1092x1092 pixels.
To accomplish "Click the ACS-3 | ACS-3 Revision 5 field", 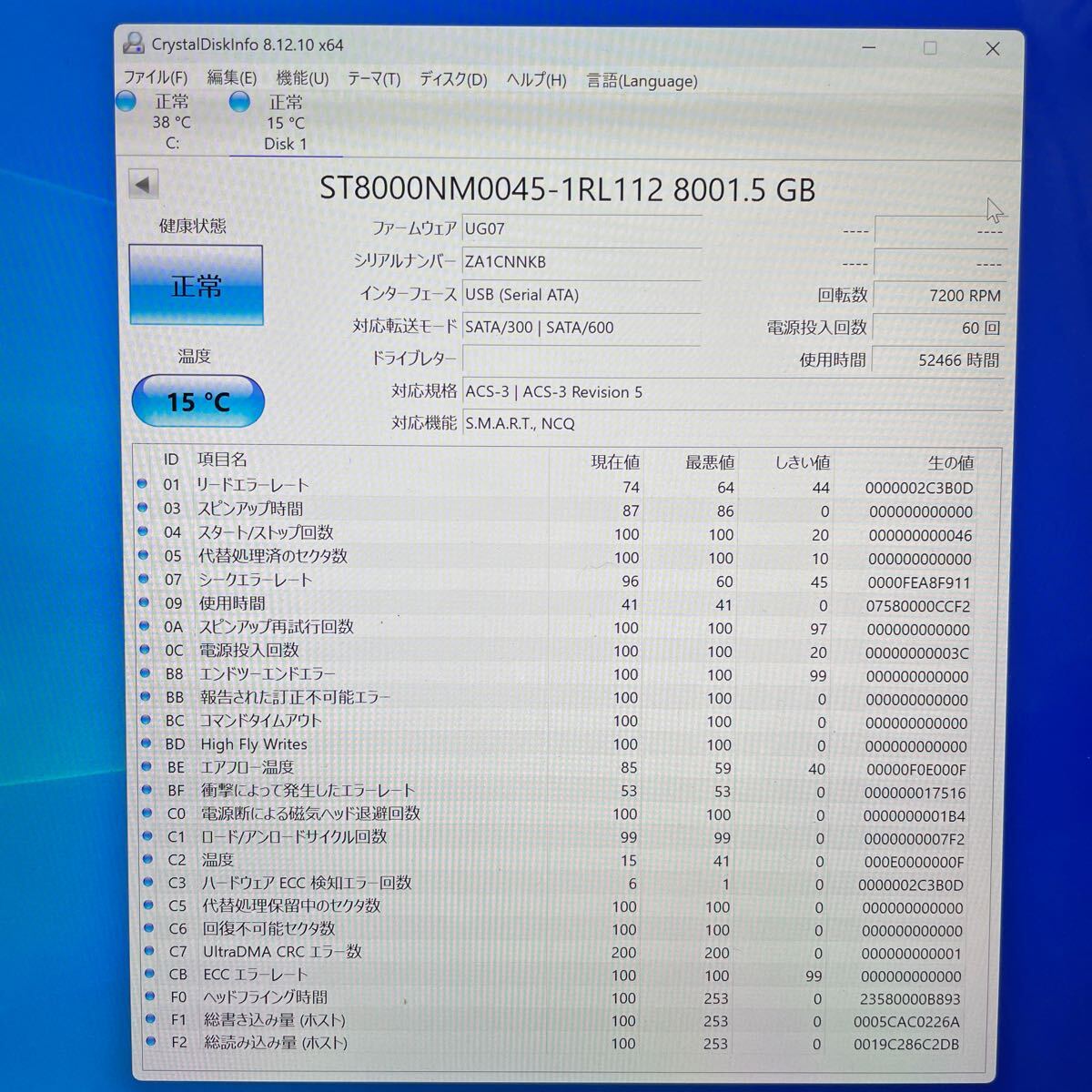I will [x=733, y=392].
